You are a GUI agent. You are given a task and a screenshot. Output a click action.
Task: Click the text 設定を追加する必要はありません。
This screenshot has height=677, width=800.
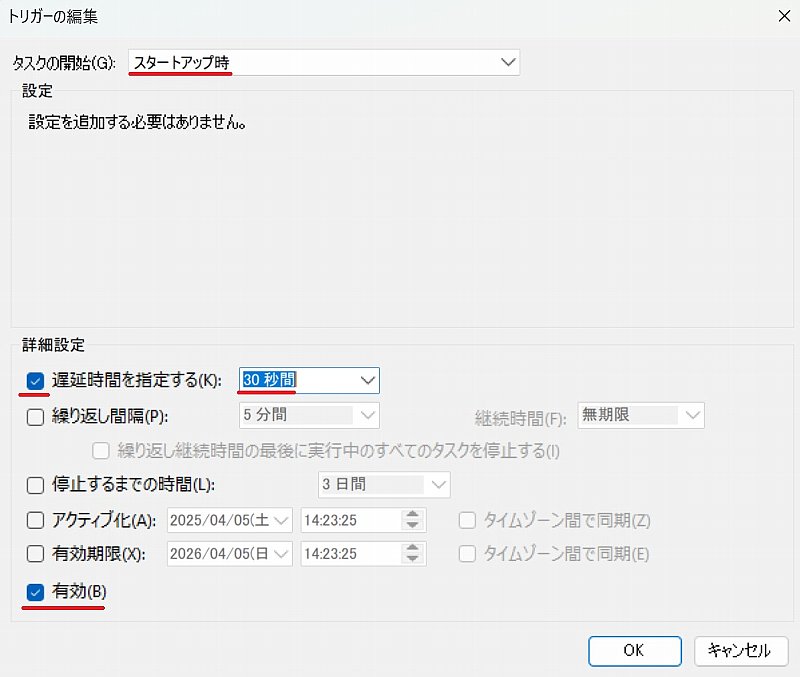click(x=137, y=122)
